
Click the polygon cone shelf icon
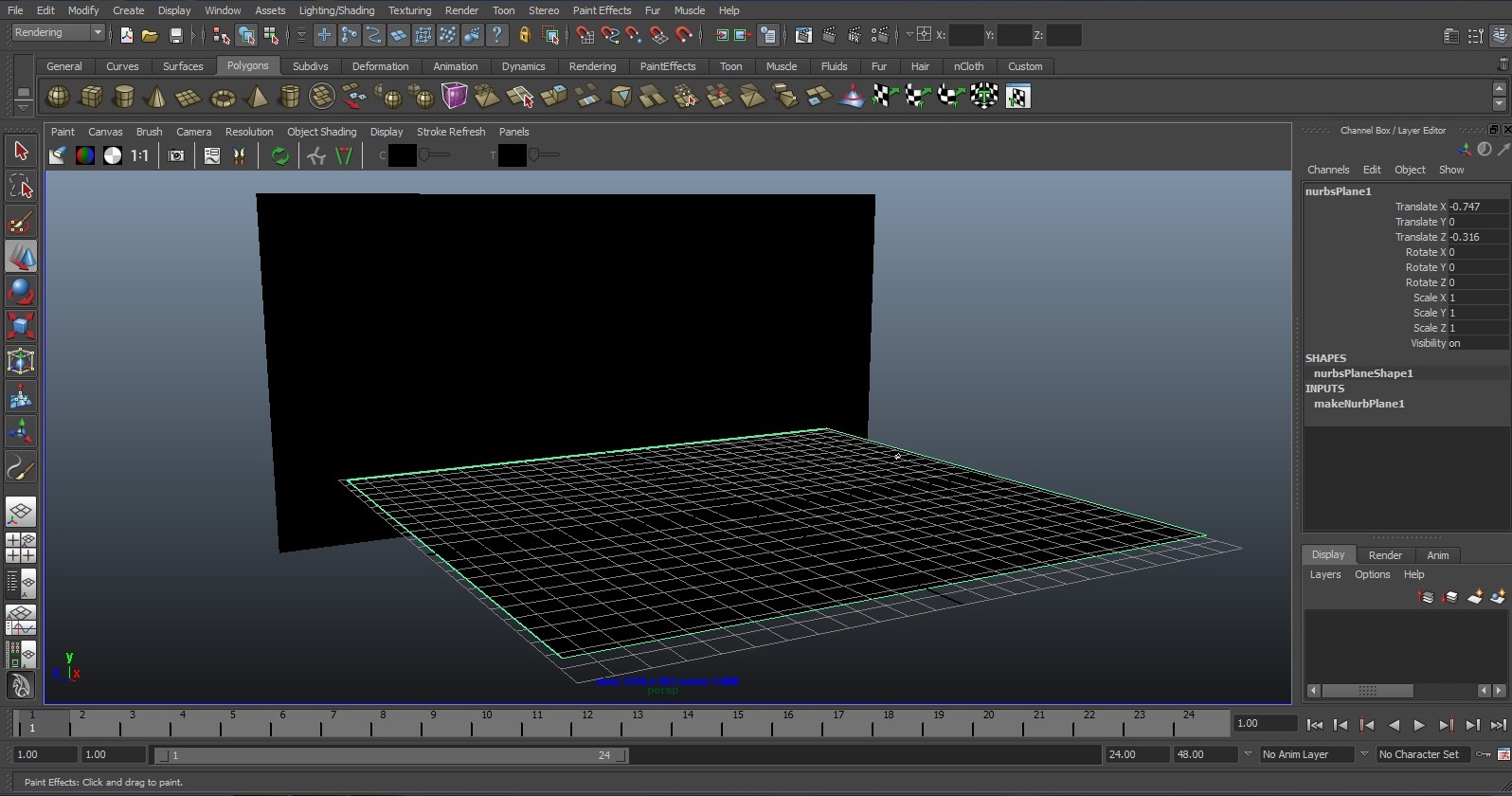tap(156, 97)
